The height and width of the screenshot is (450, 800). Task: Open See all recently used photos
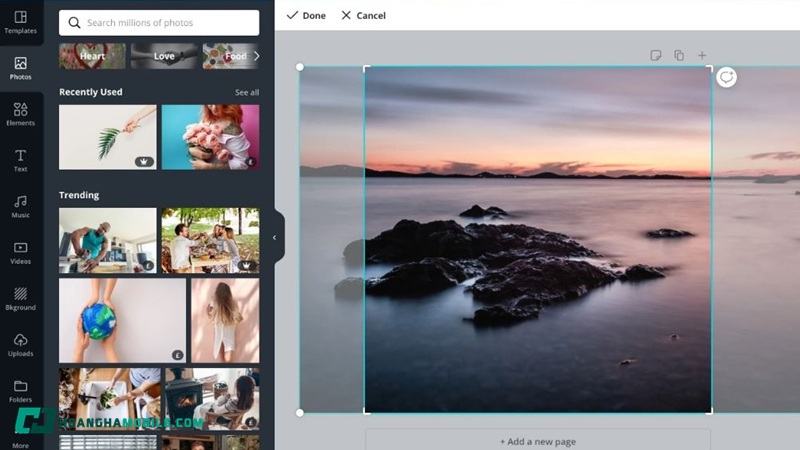point(246,93)
